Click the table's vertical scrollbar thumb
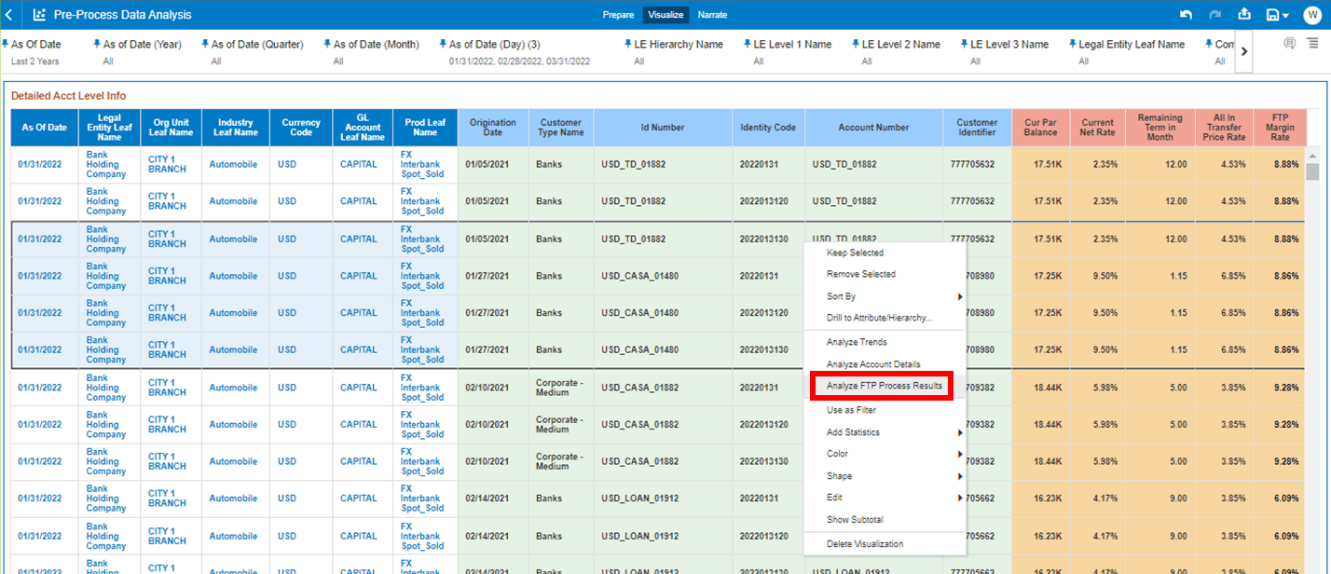 (1312, 172)
